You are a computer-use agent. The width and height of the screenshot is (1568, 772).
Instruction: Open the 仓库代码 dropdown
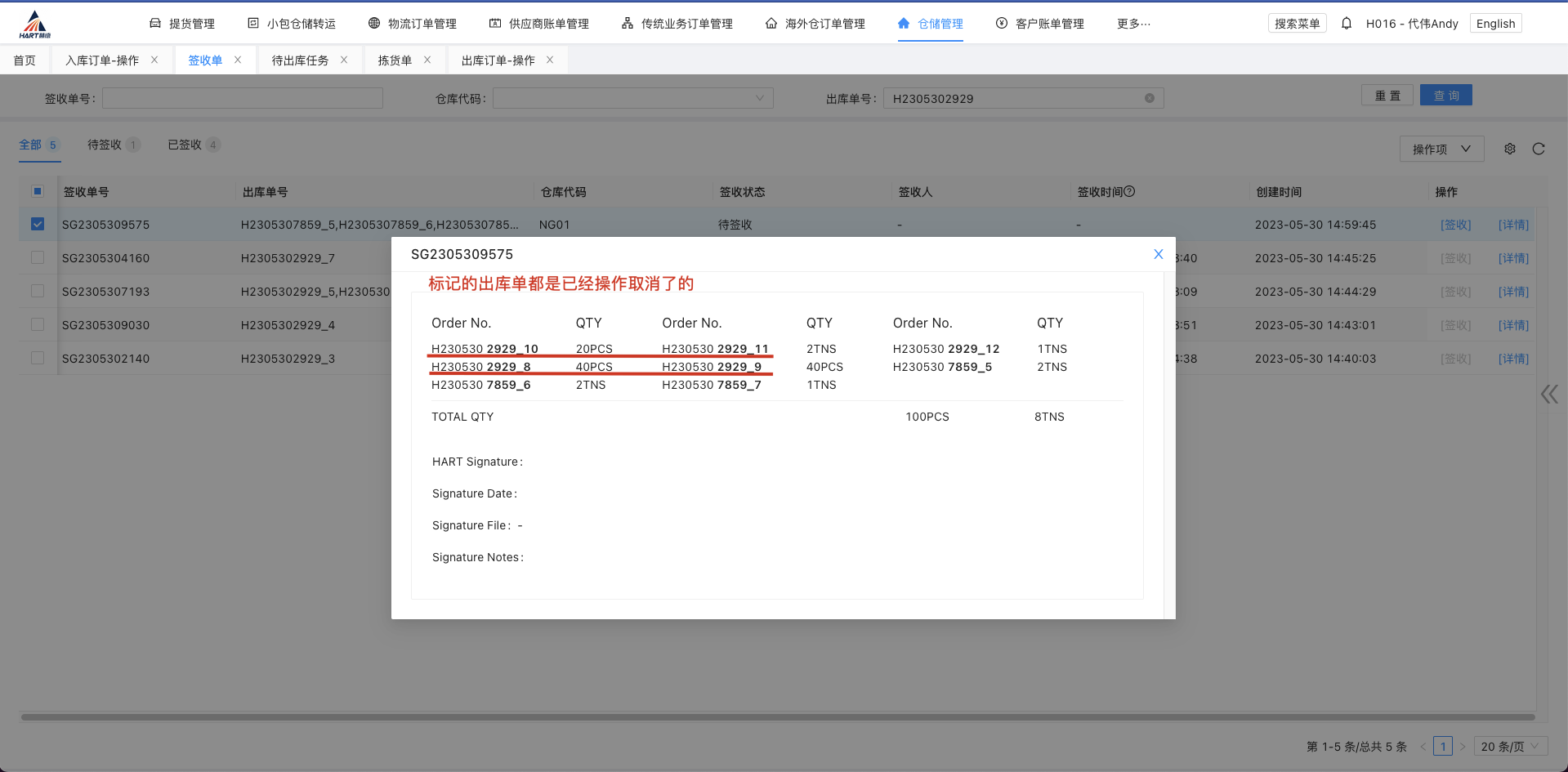[x=632, y=98]
